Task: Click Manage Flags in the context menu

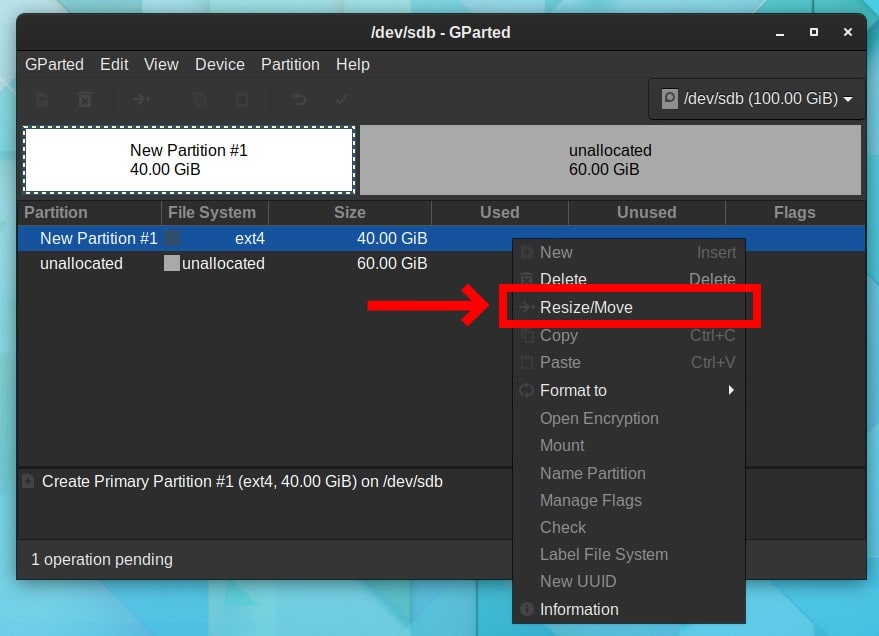Action: click(x=629, y=500)
